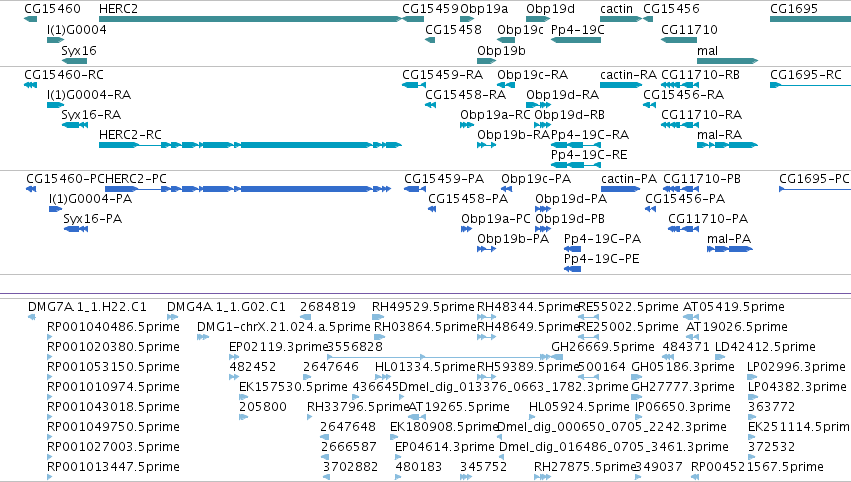851x482 pixels.
Task: Click the AT05419.5prime EST label
Action: tap(734, 307)
